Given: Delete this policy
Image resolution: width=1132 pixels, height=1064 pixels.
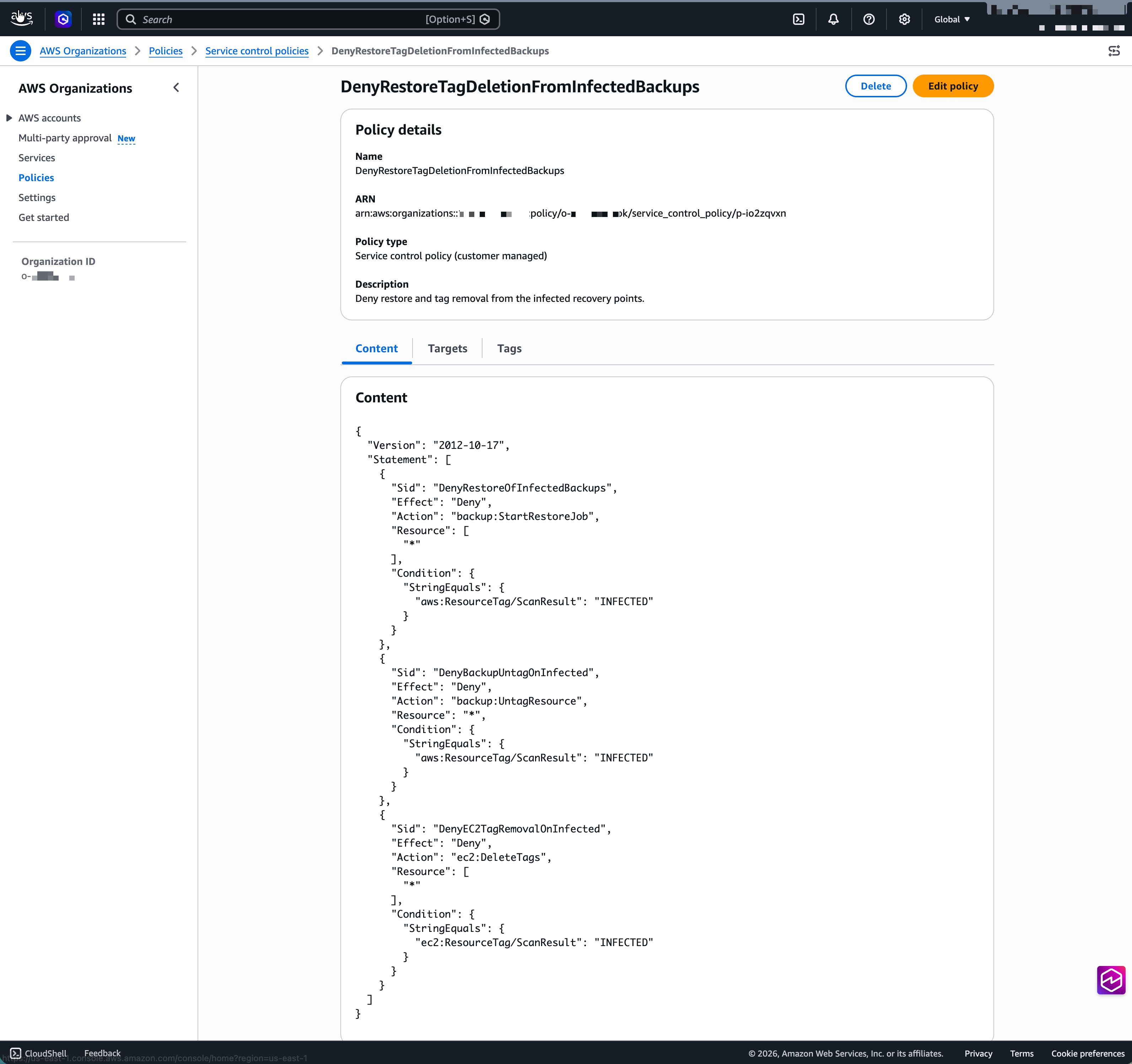Looking at the screenshot, I should pyautogui.click(x=875, y=86).
